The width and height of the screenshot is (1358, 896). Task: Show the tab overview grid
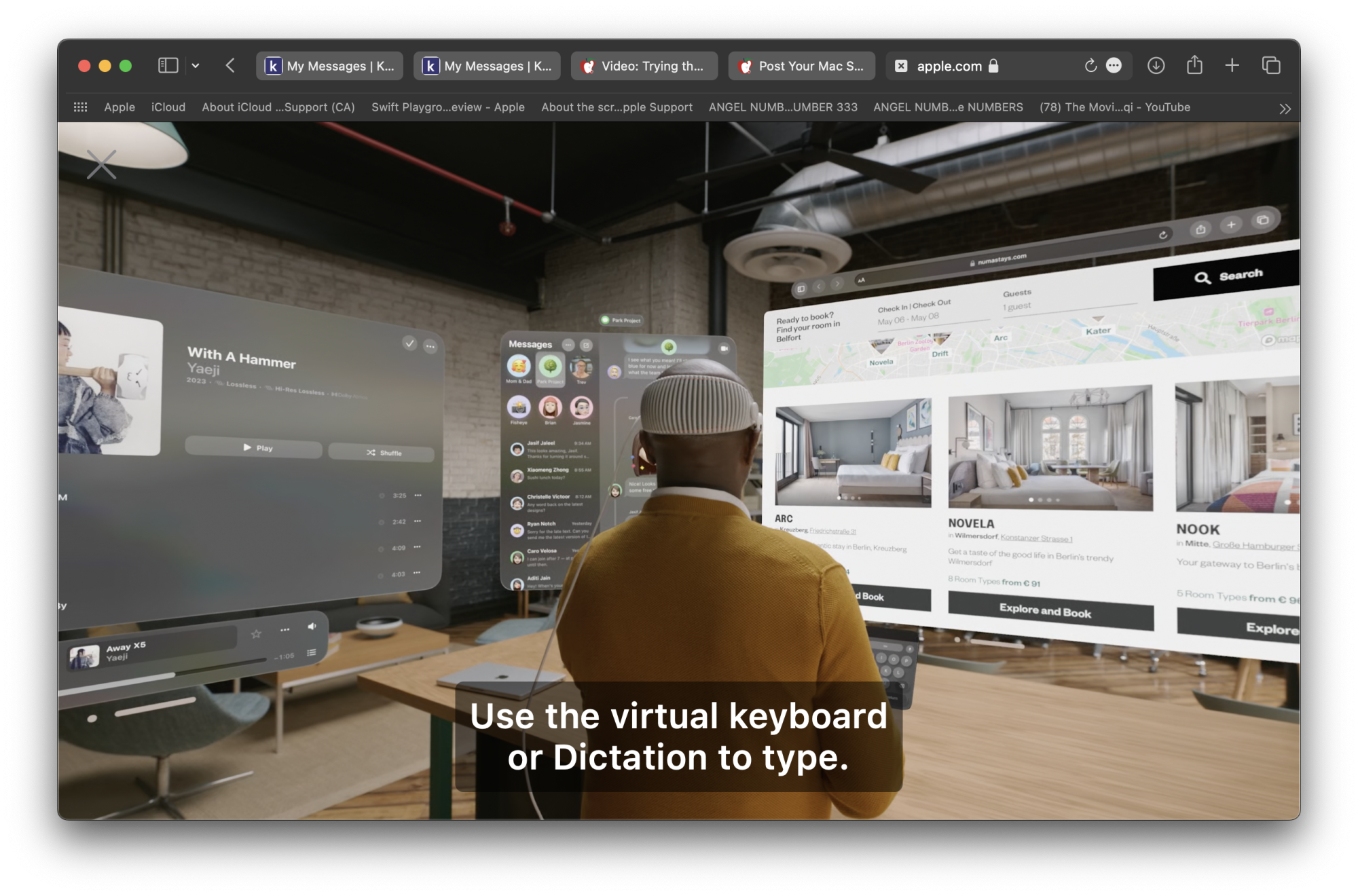[x=1270, y=66]
